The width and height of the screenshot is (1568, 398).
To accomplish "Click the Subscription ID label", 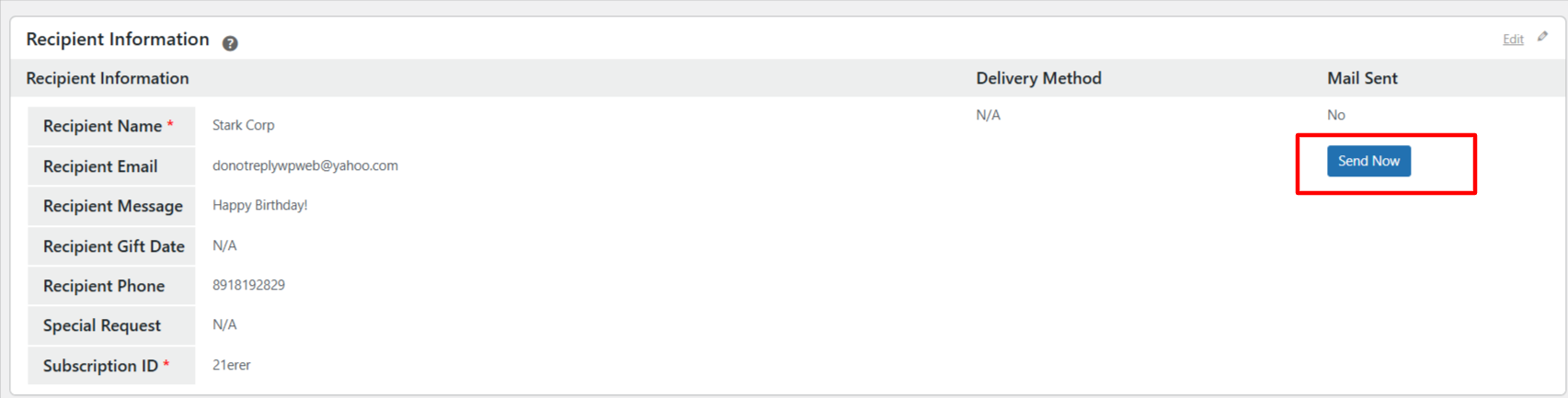I will (100, 366).
